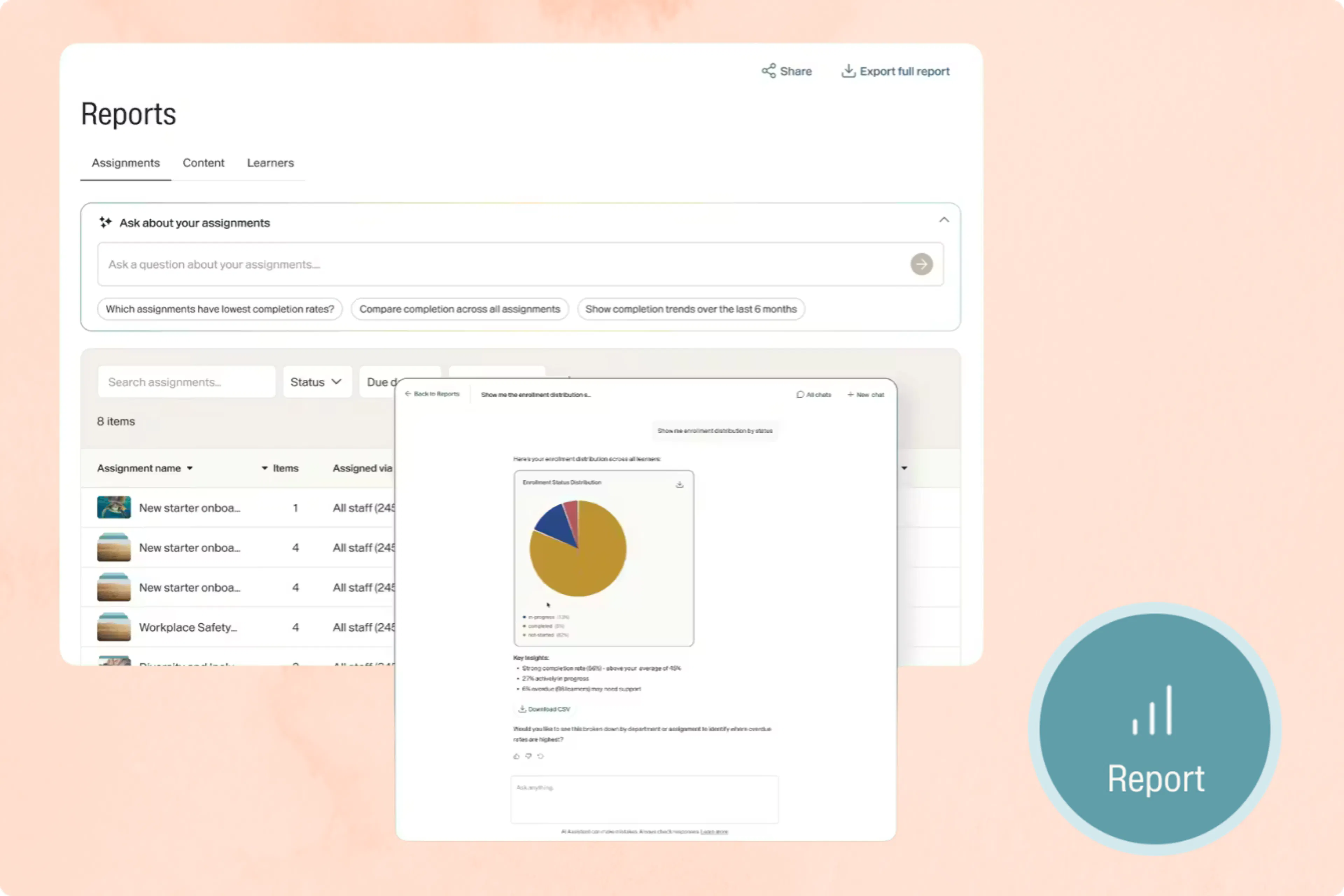Download the Enrollment Status Distribution chart
The height and width of the screenshot is (896, 1344).
pyautogui.click(x=679, y=484)
